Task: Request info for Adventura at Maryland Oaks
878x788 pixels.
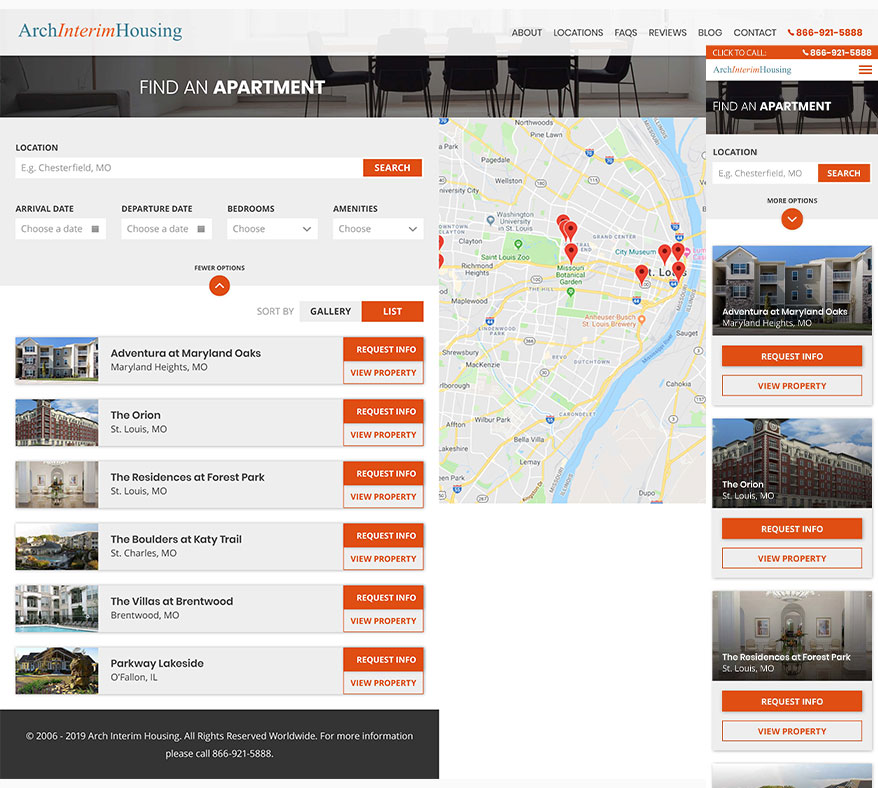Action: pyautogui.click(x=384, y=349)
